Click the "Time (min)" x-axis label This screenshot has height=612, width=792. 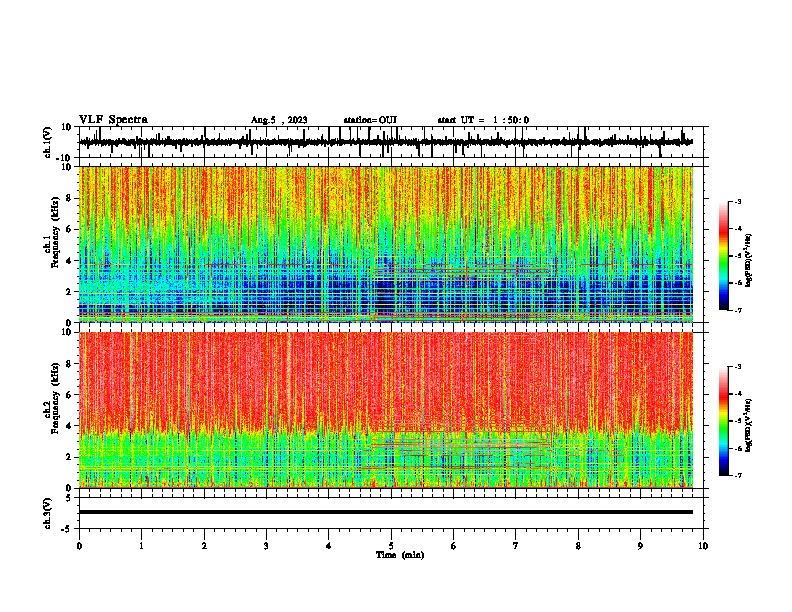coord(400,555)
